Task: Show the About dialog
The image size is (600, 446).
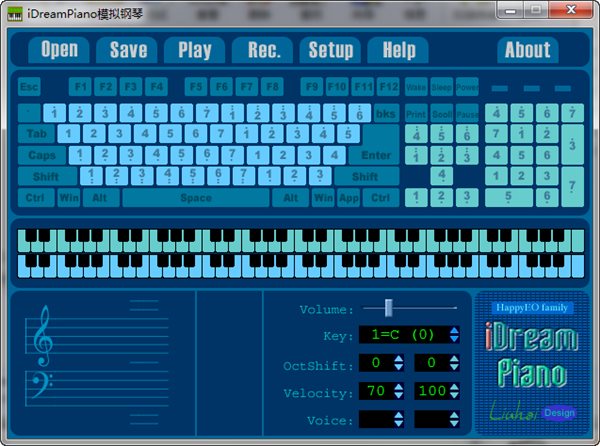Action: 528,50
